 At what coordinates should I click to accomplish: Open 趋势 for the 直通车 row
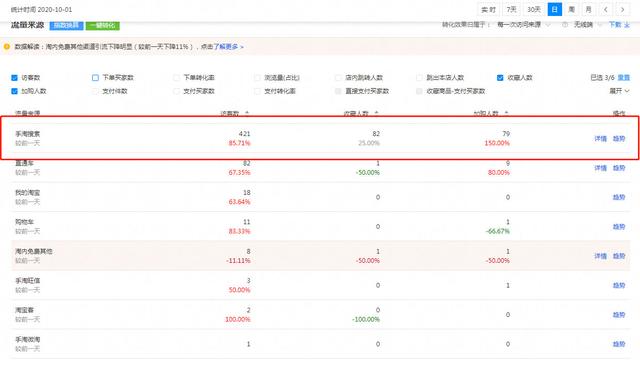tap(619, 168)
